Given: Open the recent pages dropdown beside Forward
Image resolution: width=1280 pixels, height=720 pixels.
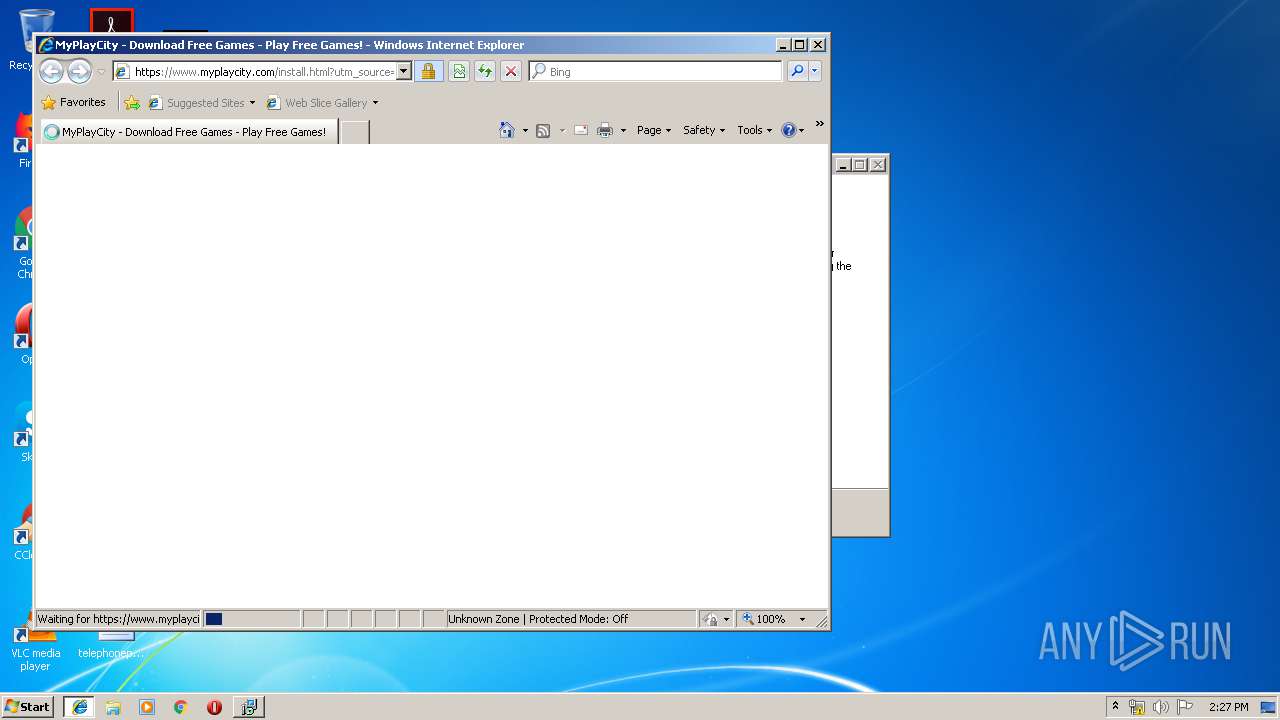Looking at the screenshot, I should pyautogui.click(x=101, y=72).
